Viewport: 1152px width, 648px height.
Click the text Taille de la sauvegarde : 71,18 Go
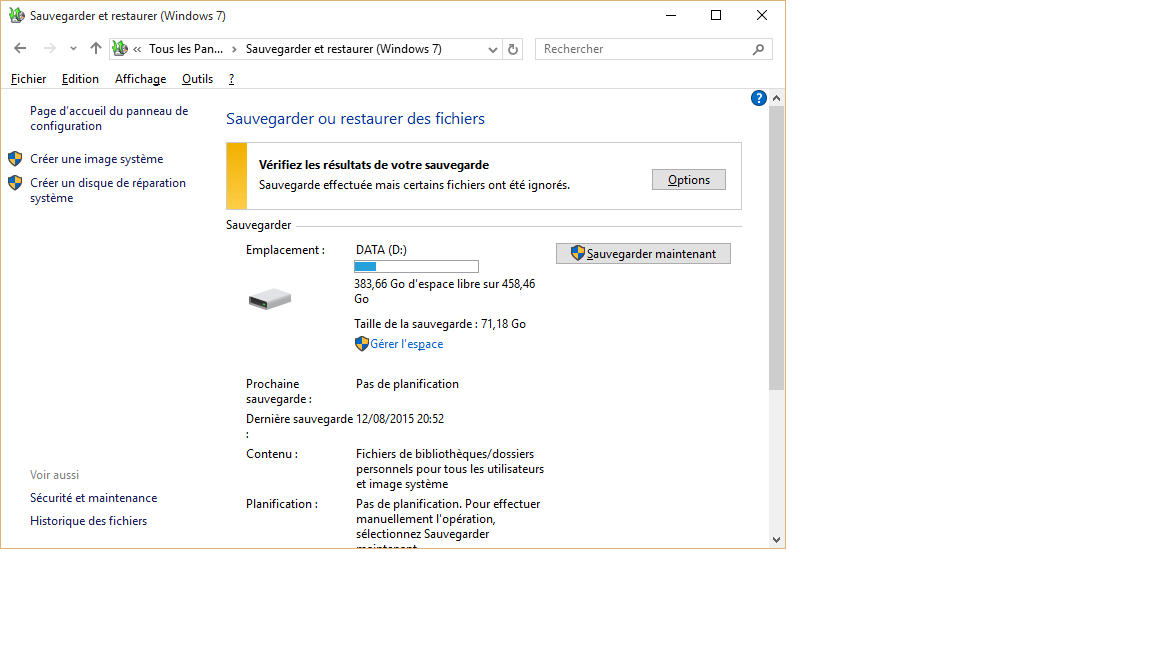tap(440, 324)
